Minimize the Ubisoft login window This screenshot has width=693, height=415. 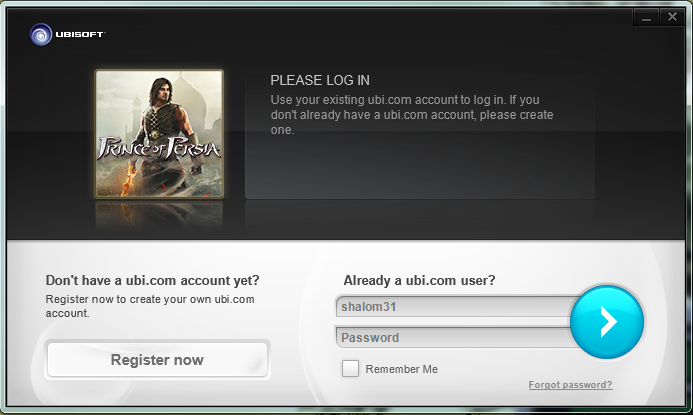pyautogui.click(x=646, y=17)
